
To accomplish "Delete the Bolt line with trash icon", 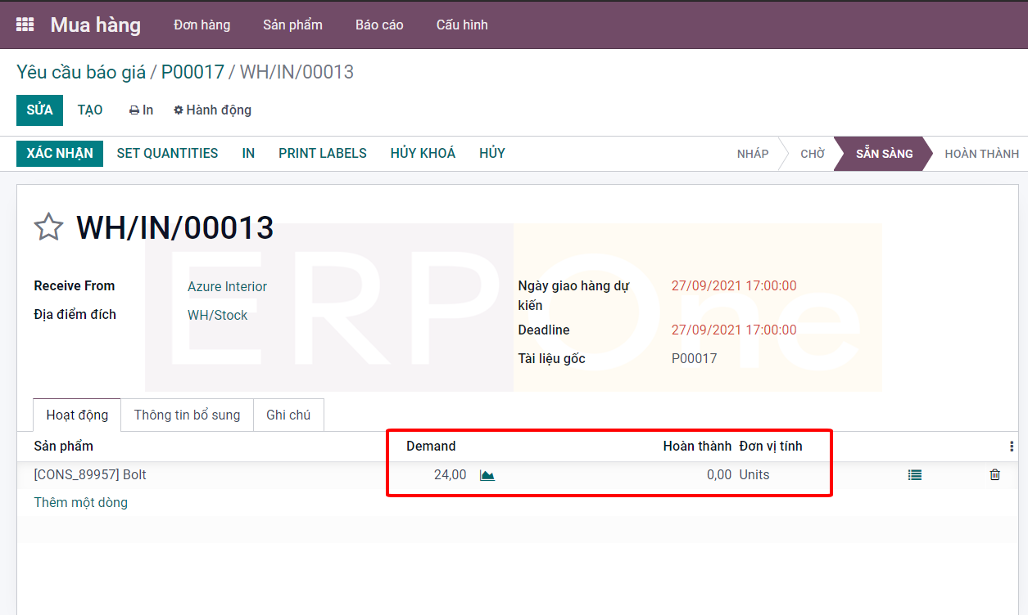I will point(995,475).
